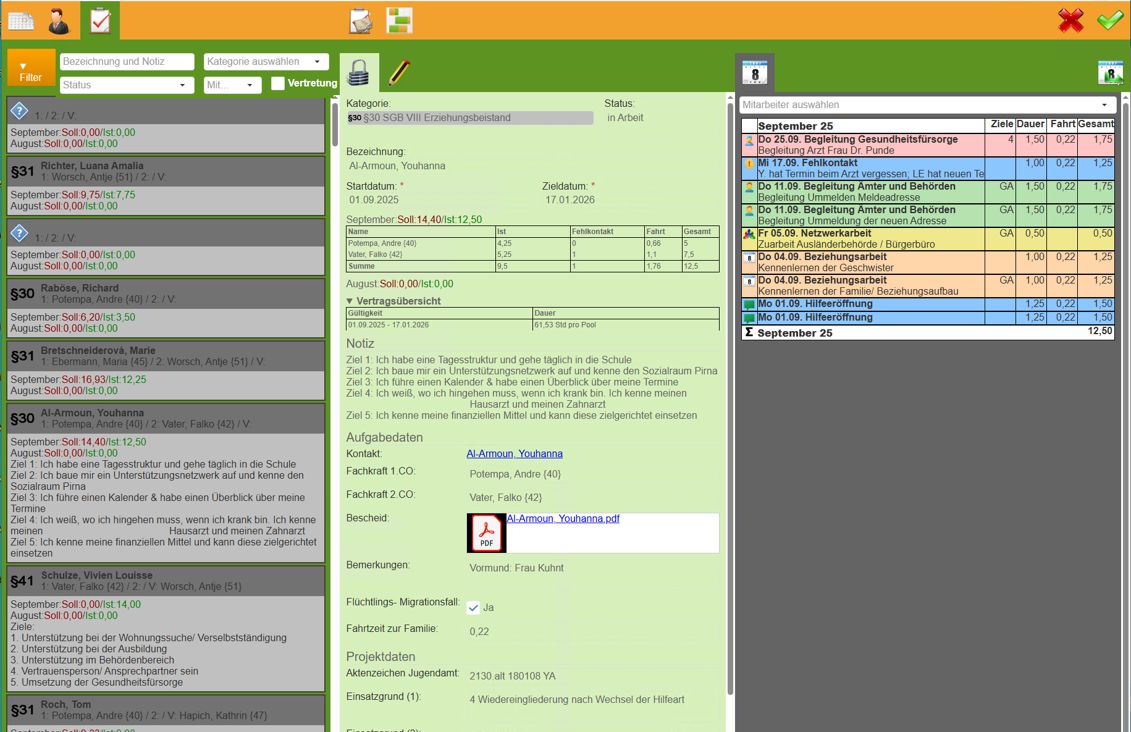Click the green checkmark confirm icon
This screenshot has height=732, width=1131.
click(1110, 19)
